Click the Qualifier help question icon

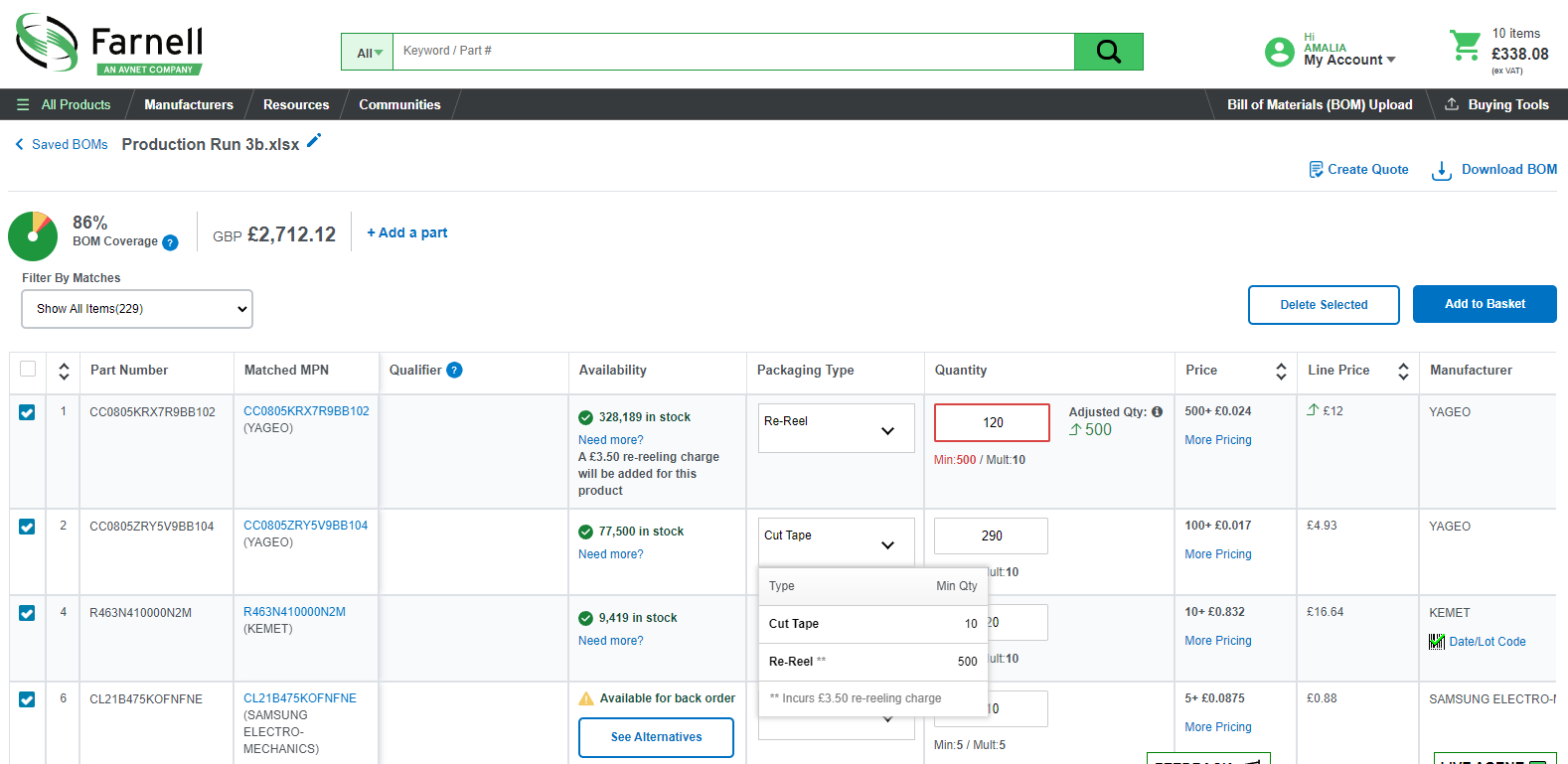pyautogui.click(x=454, y=370)
